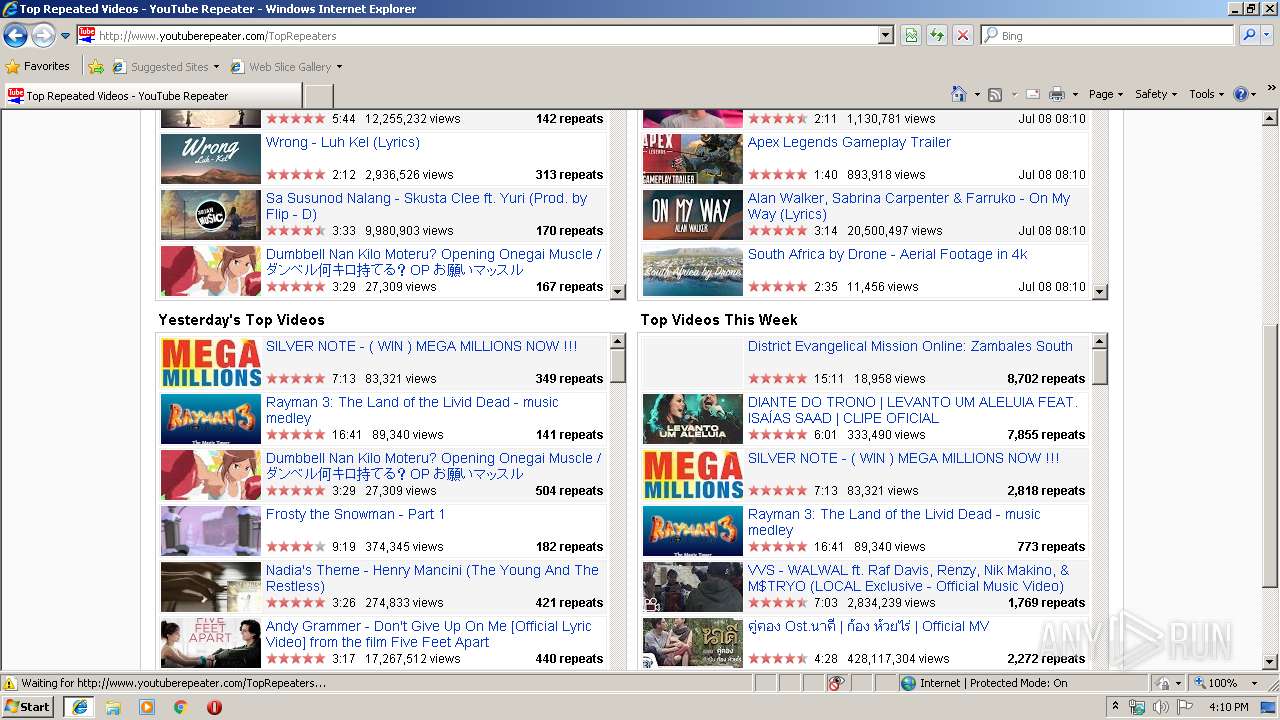Open the Home button dropdown arrow
The image size is (1280, 720).
(977, 95)
